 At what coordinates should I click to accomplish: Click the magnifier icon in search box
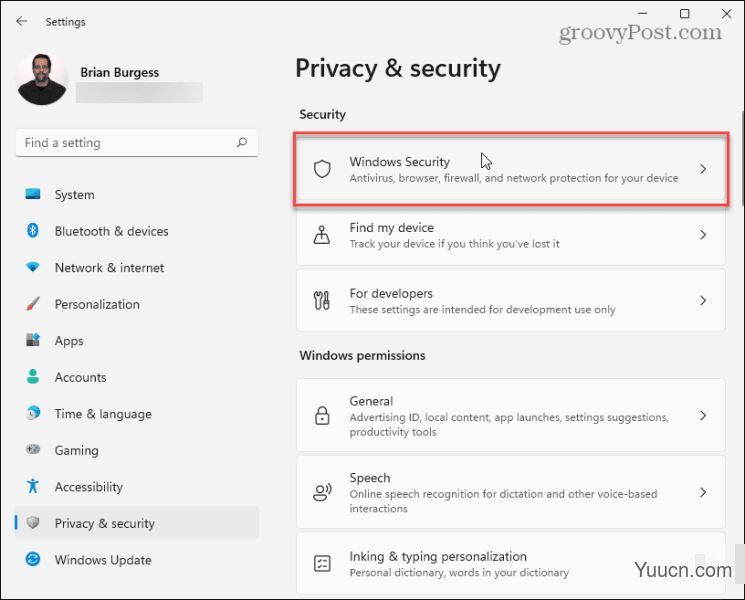point(242,143)
